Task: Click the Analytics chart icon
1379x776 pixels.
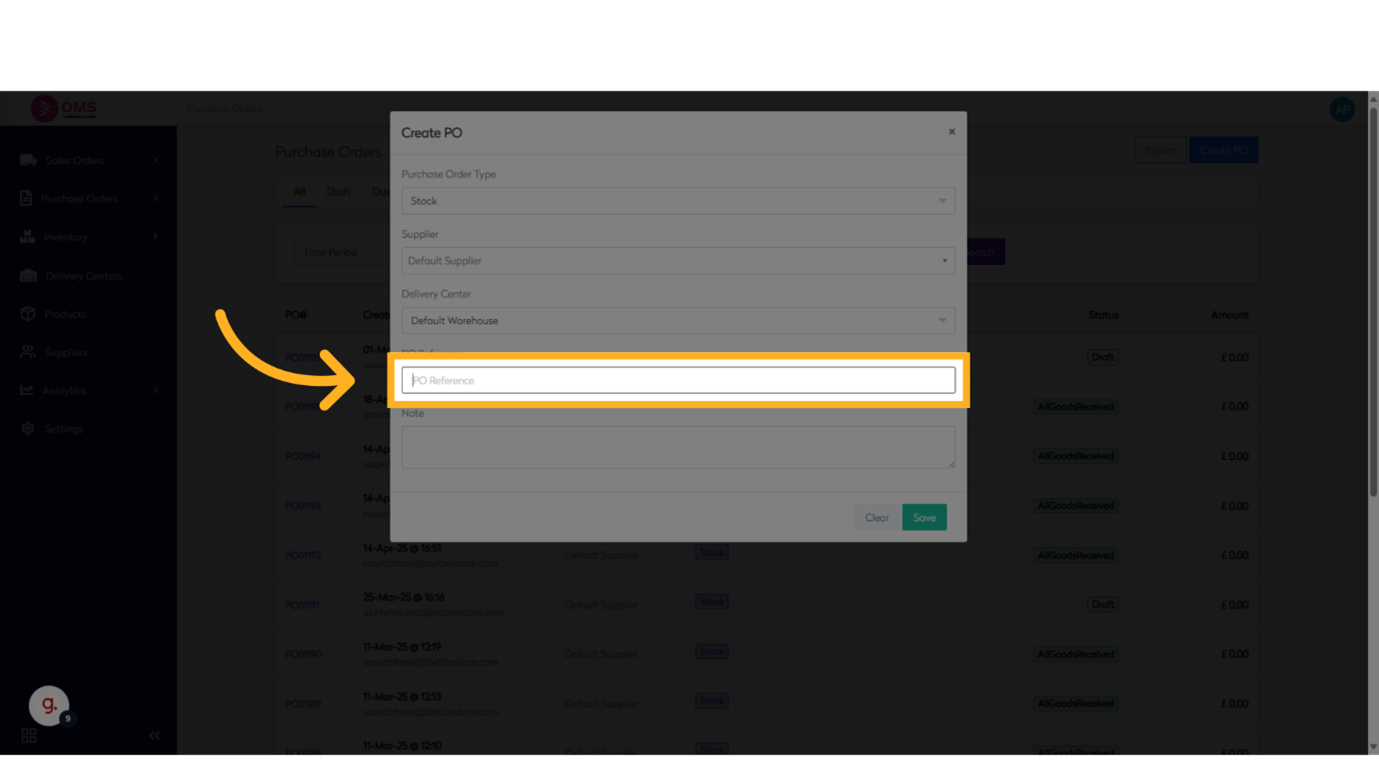Action: tap(27, 390)
